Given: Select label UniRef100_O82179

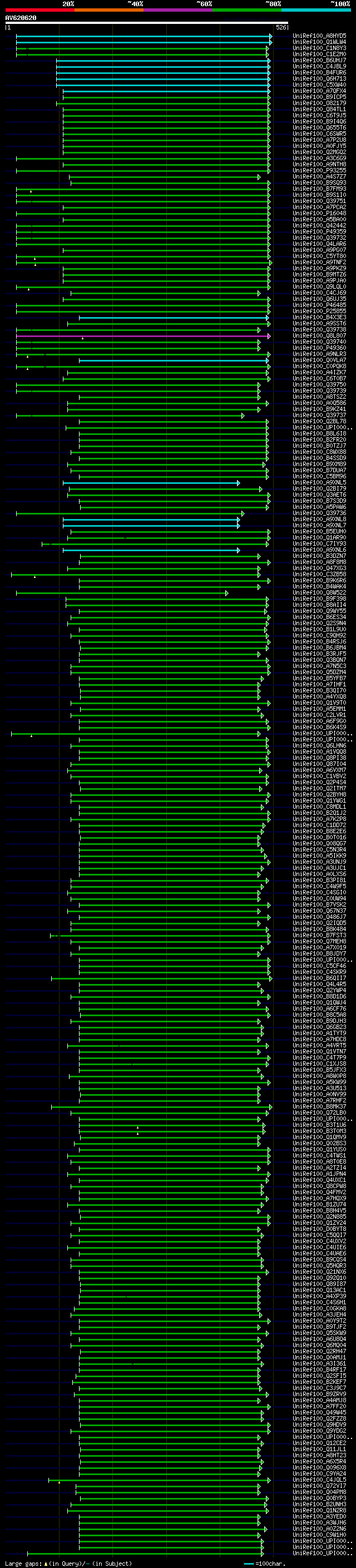Looking at the screenshot, I should [x=319, y=103].
